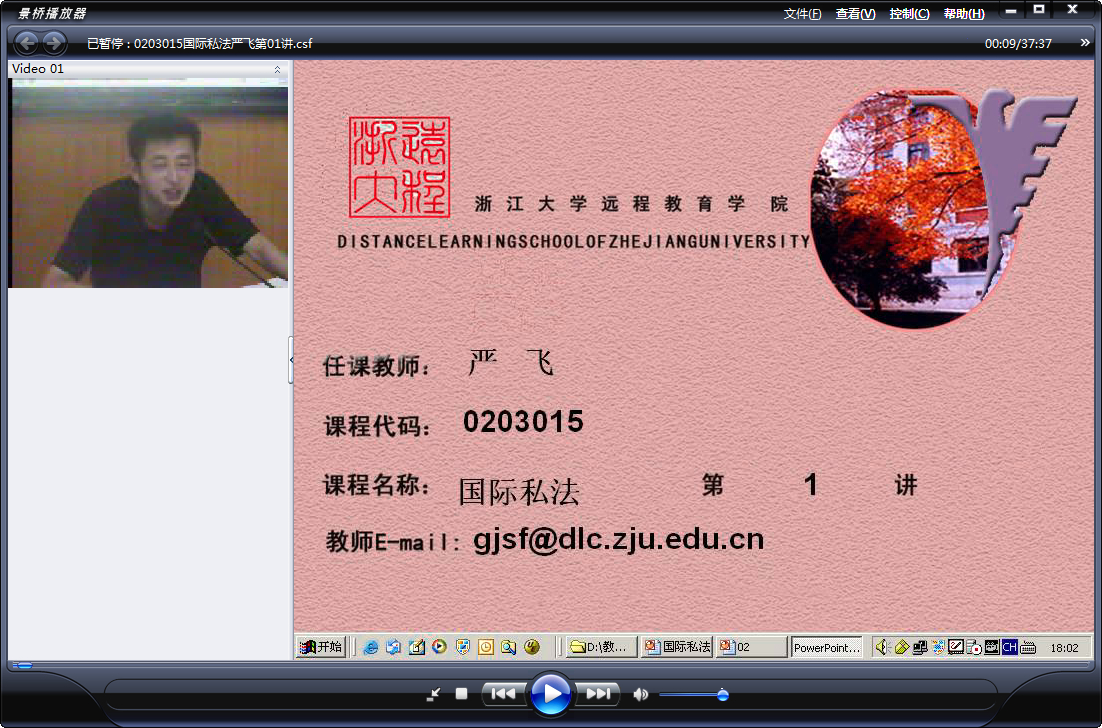The height and width of the screenshot is (728, 1102).
Task: Close the 景桥播放器 window
Action: tap(1072, 10)
